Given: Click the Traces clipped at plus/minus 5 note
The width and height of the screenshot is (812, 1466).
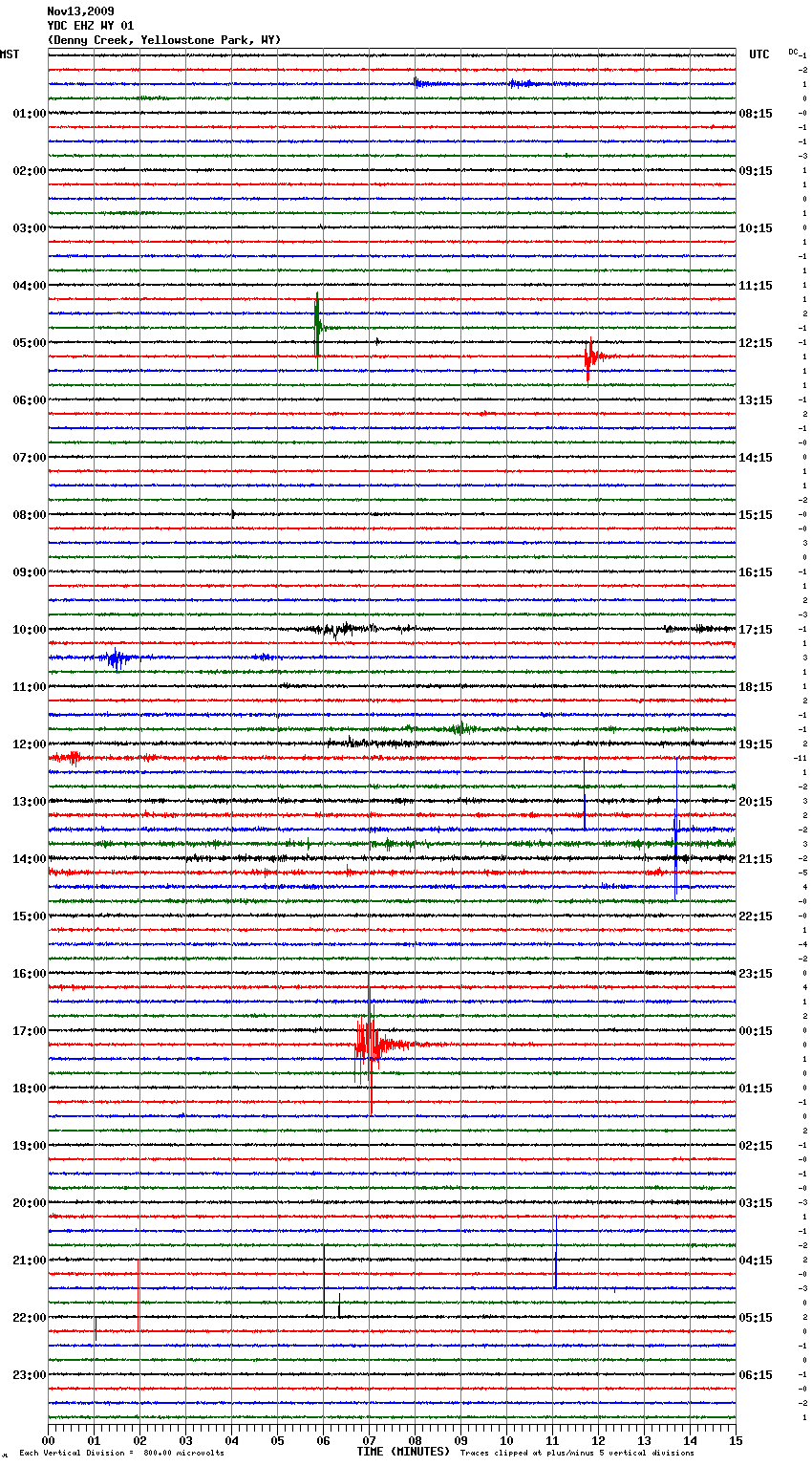Looking at the screenshot, I should click(x=577, y=1454).
